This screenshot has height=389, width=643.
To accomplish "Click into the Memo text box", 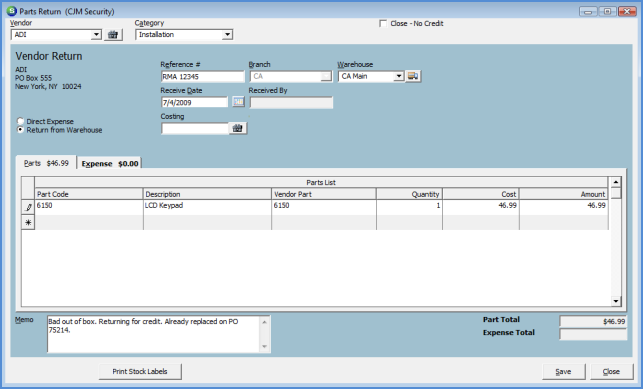I will 154,334.
